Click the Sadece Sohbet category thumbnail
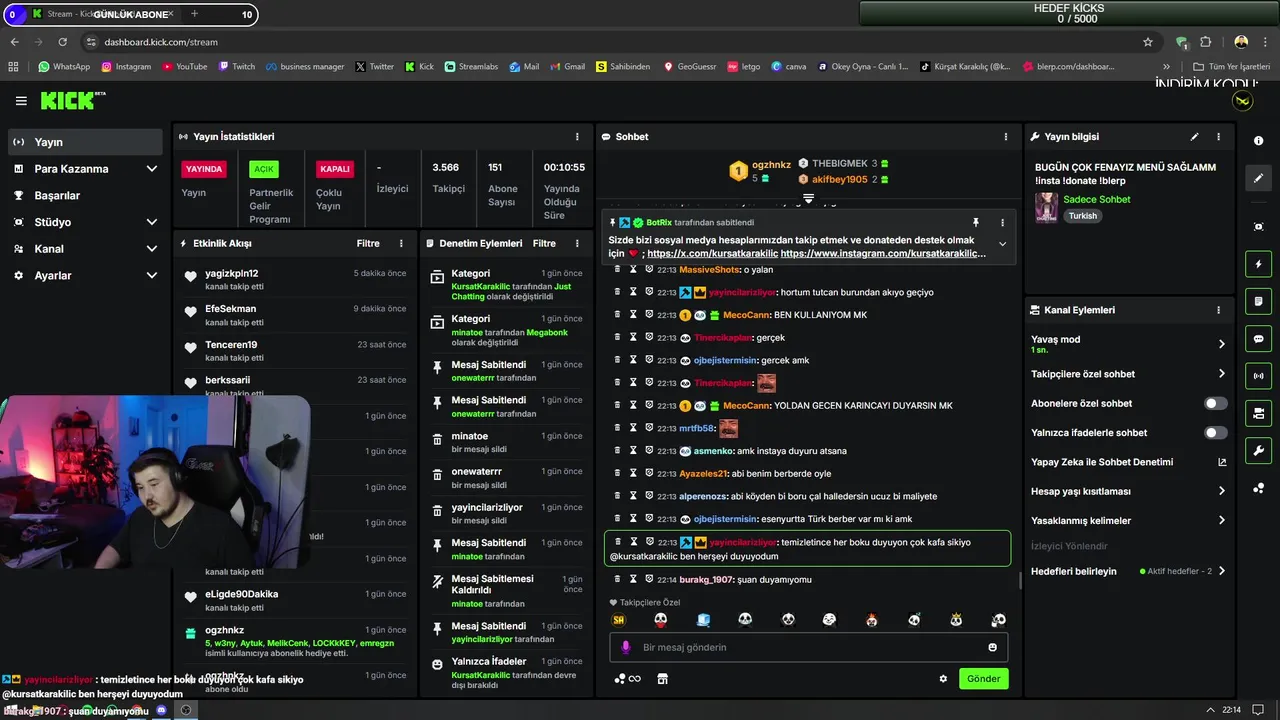The image size is (1280, 720). coord(1046,207)
